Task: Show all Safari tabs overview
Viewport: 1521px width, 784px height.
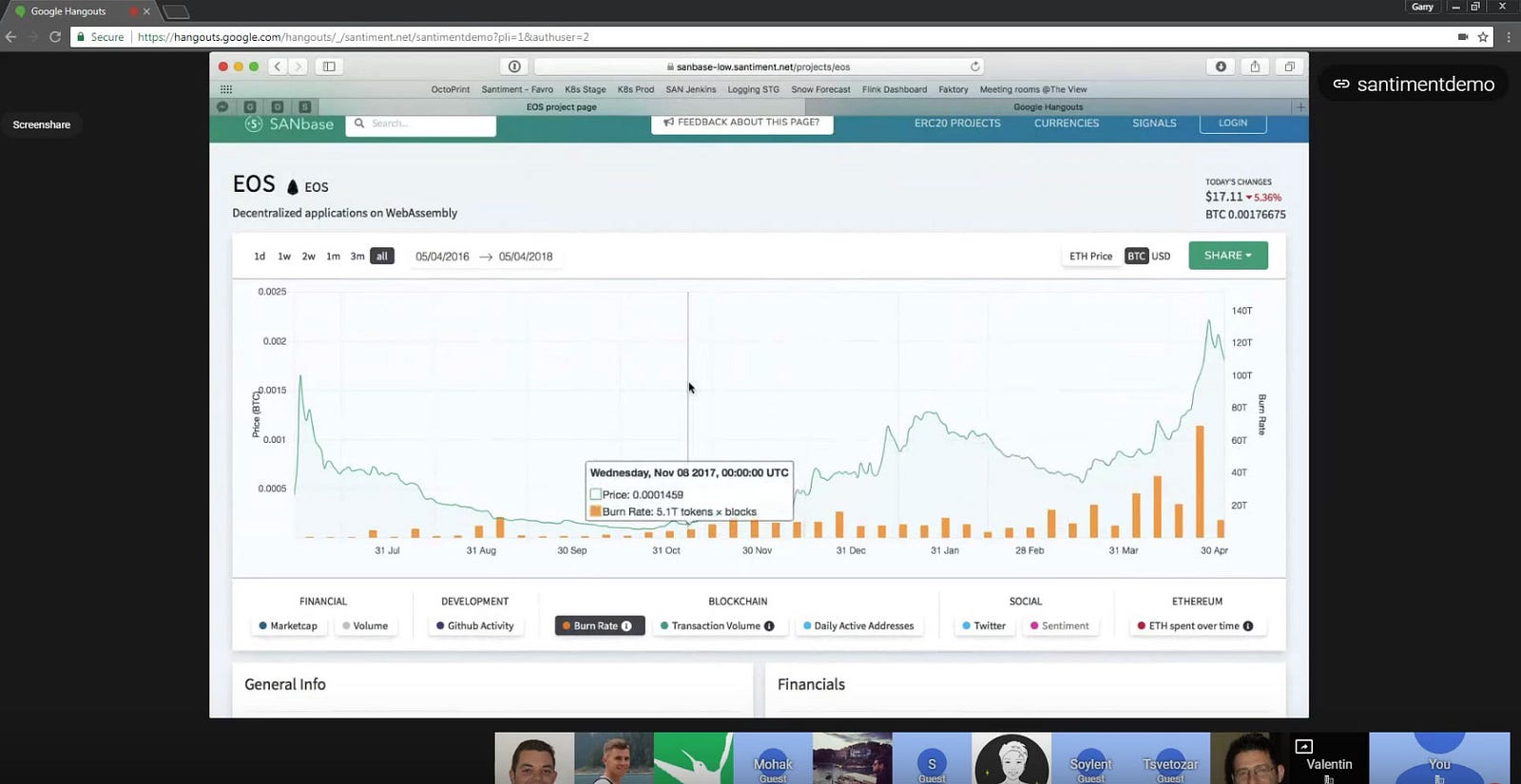Action: 1289,67
